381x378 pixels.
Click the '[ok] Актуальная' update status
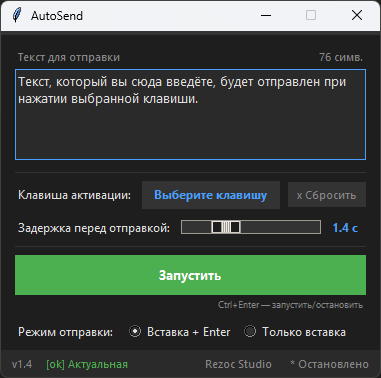(x=87, y=364)
